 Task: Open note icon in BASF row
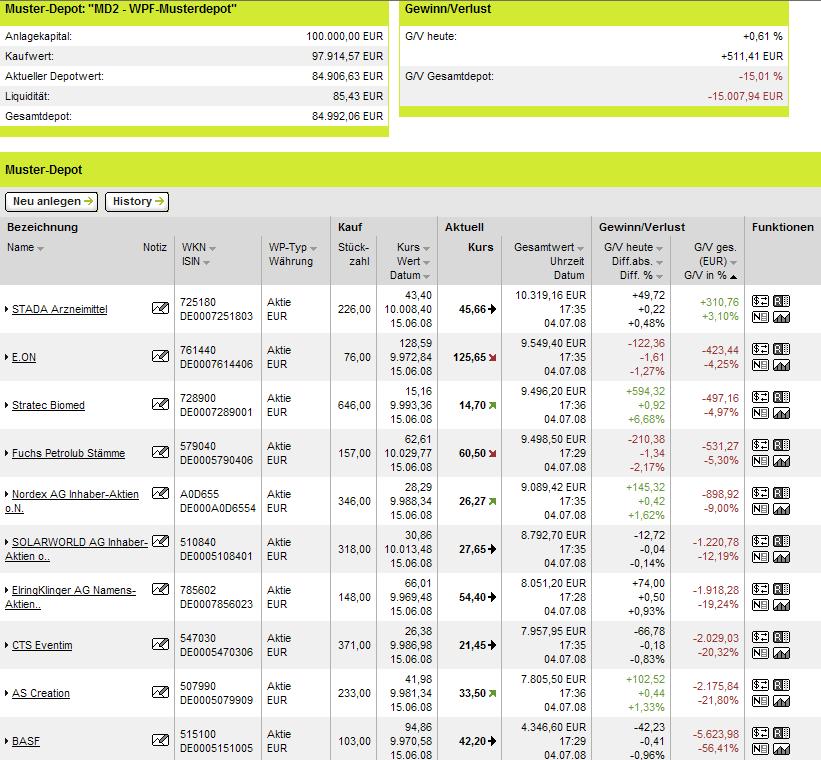160,740
